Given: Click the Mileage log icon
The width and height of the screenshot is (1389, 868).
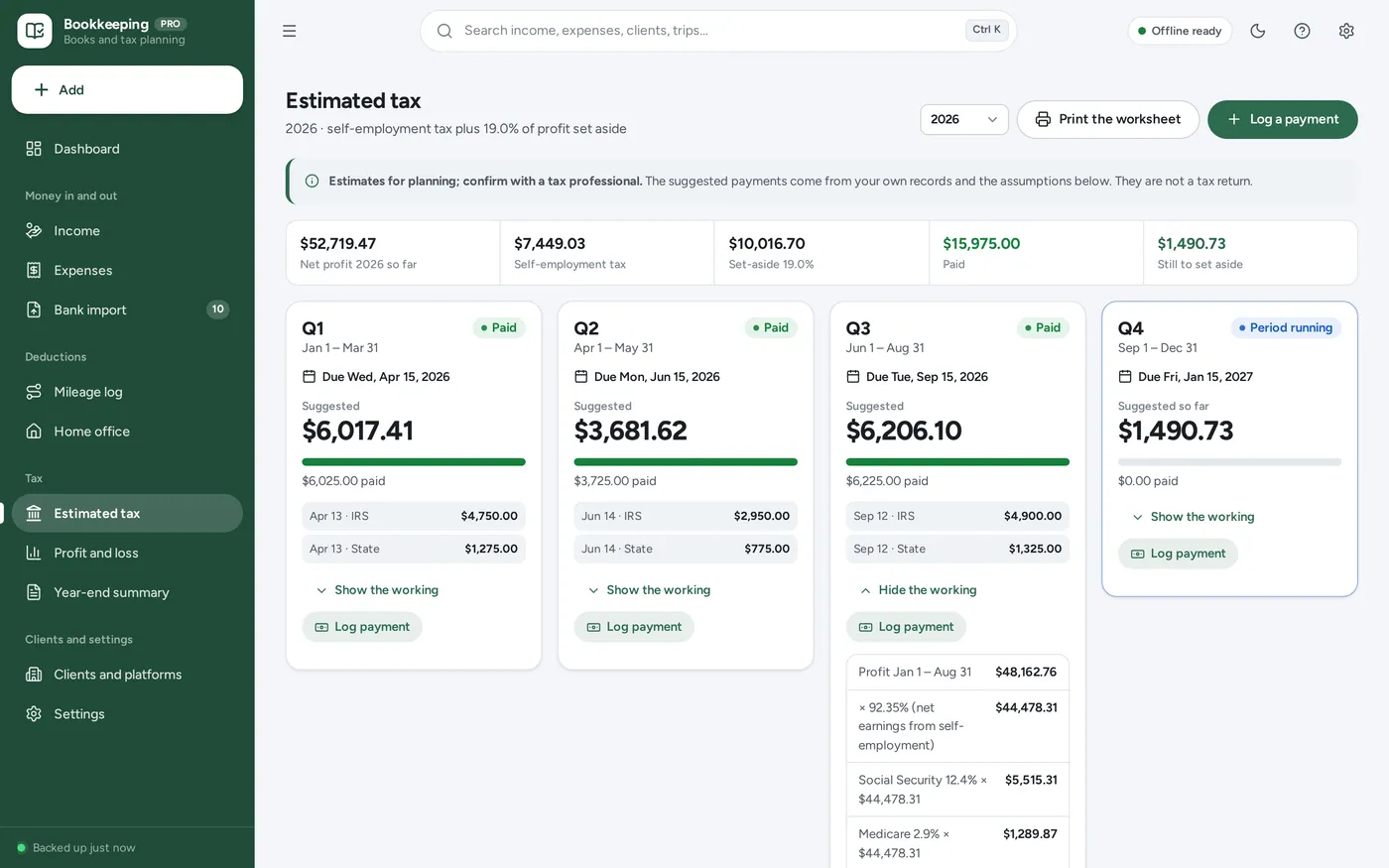Looking at the screenshot, I should point(34,392).
